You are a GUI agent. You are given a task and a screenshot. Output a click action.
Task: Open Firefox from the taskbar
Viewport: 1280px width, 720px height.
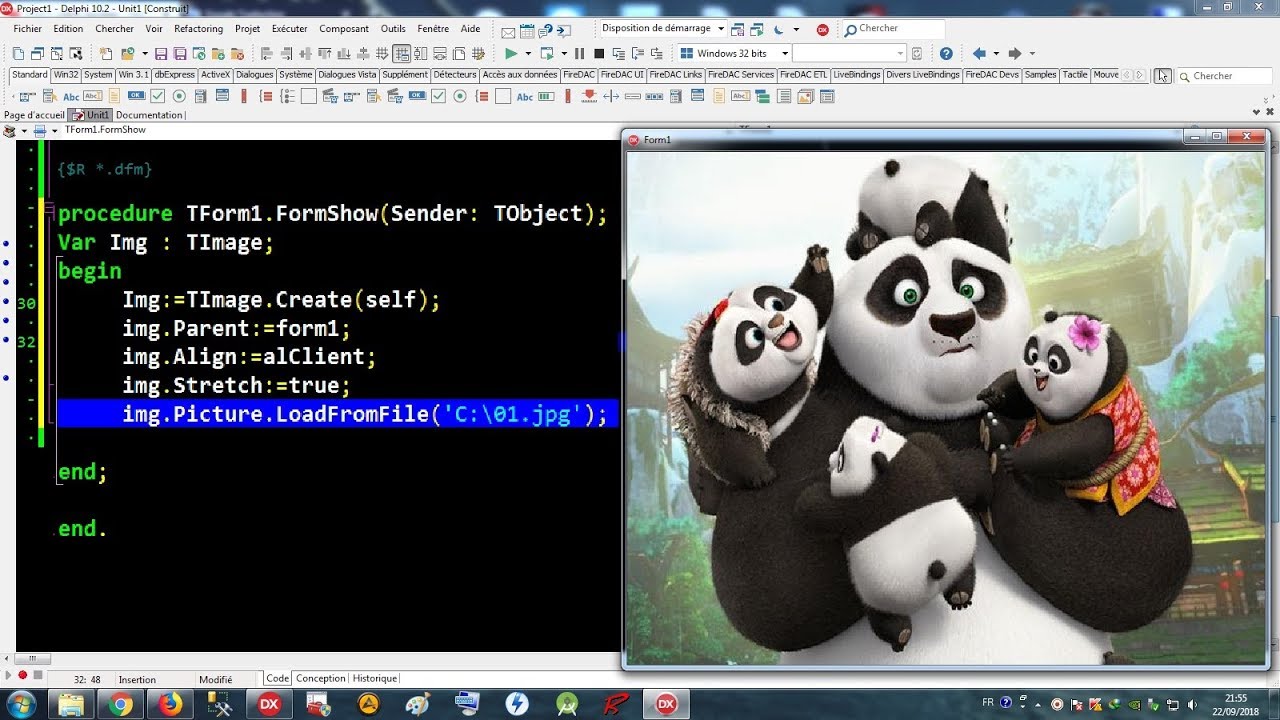pos(170,704)
